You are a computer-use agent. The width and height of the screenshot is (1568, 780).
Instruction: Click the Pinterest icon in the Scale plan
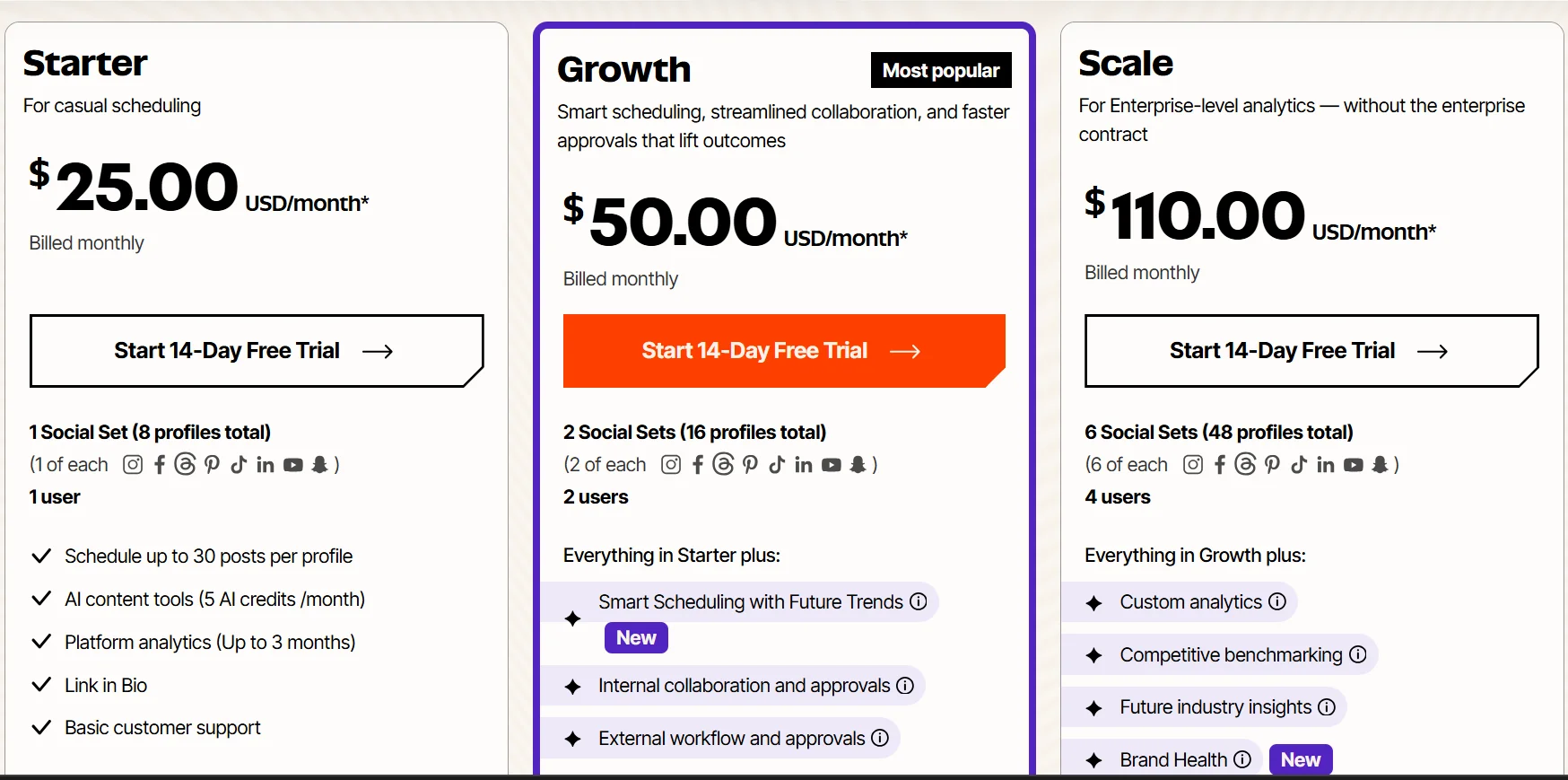tap(1272, 464)
